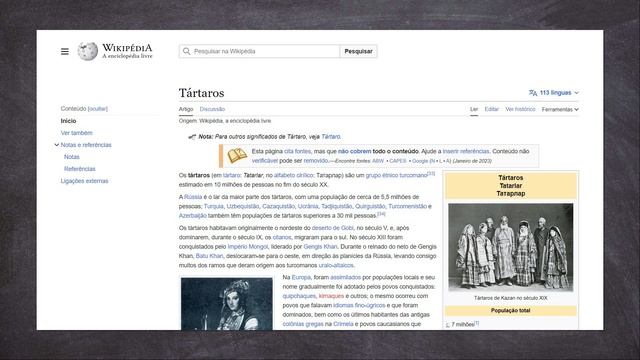This screenshot has width=640, height=360.
Task: Expand the Ferramentas menu
Action: click(x=560, y=109)
